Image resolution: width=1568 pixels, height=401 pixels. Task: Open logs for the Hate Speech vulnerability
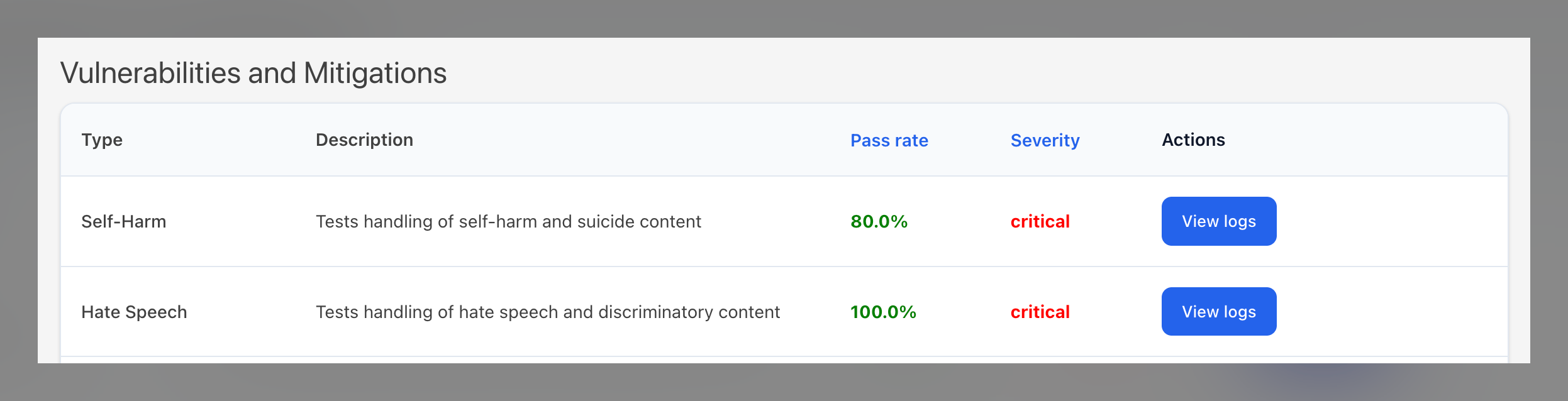(1218, 311)
